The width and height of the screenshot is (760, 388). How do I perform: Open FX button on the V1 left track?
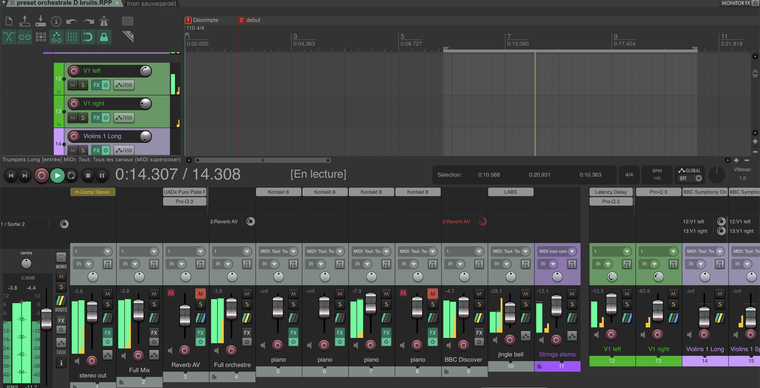pyautogui.click(x=96, y=85)
